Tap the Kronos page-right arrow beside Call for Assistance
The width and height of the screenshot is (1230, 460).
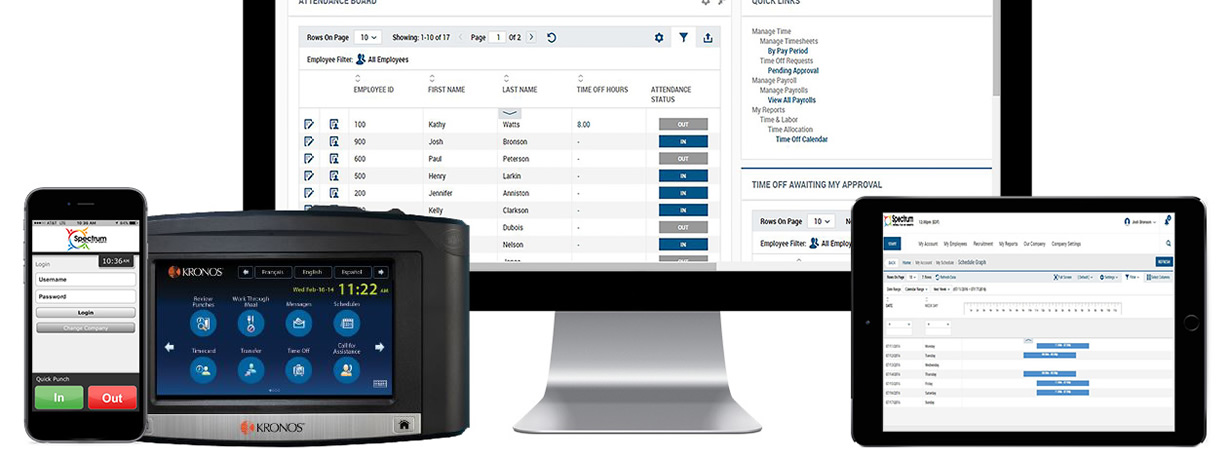[x=379, y=347]
